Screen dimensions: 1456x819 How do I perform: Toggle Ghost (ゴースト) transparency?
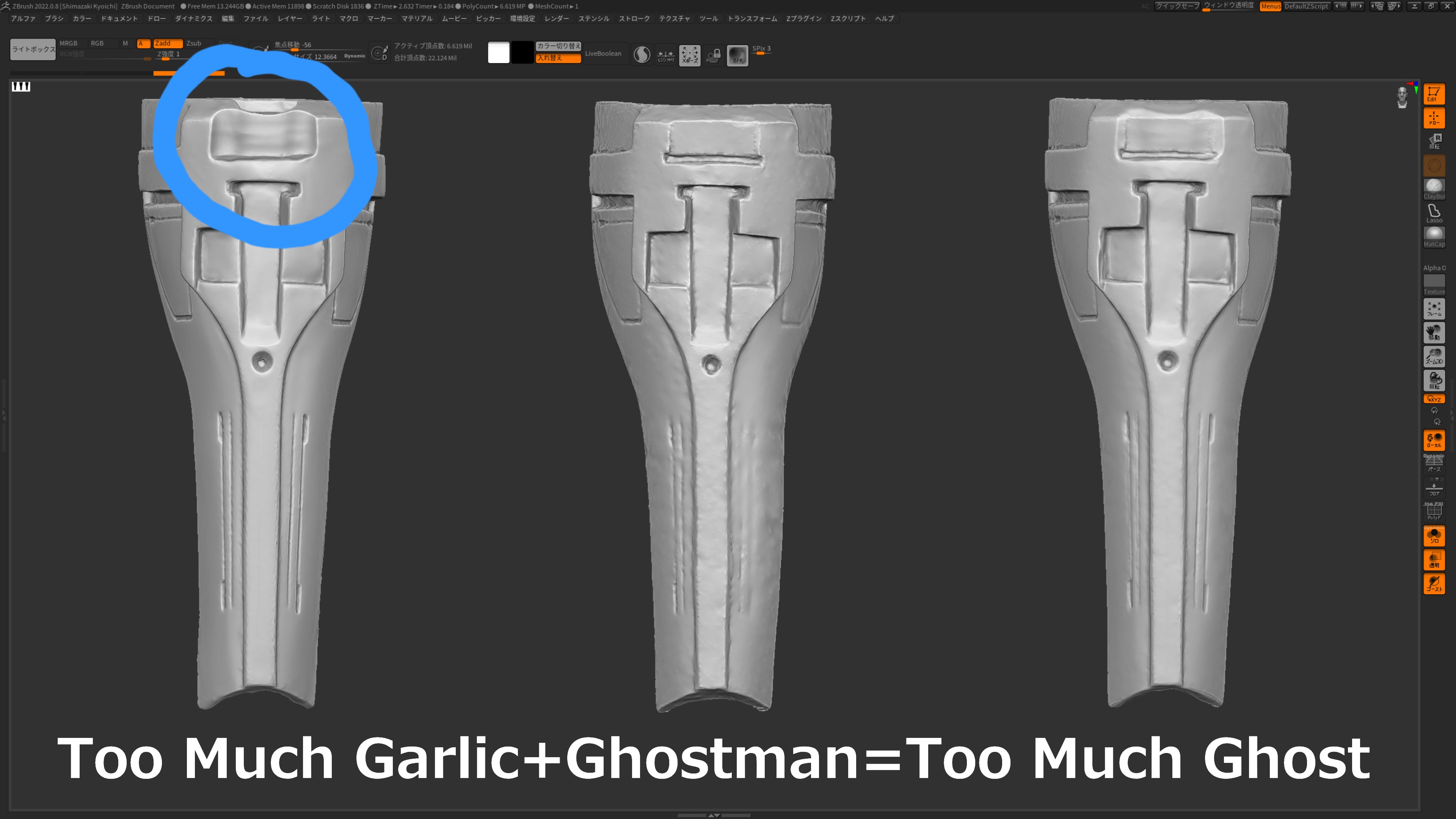[1434, 583]
